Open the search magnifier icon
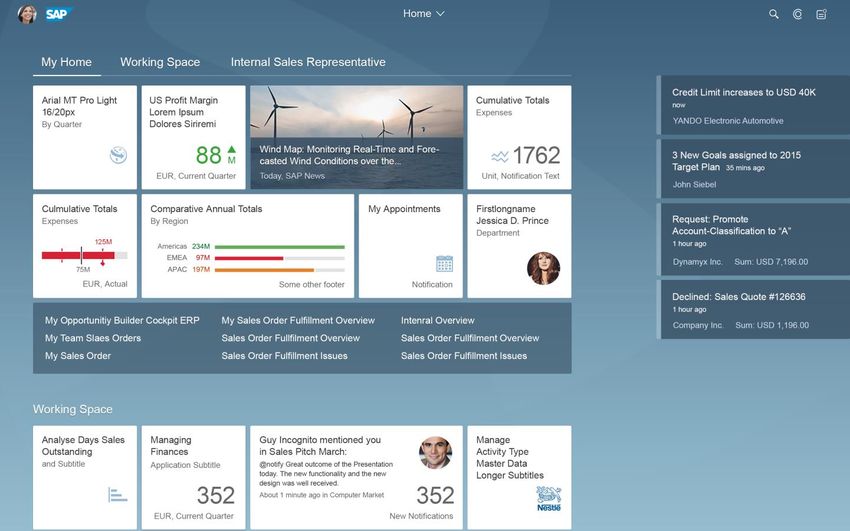This screenshot has width=850, height=531. pyautogui.click(x=774, y=14)
